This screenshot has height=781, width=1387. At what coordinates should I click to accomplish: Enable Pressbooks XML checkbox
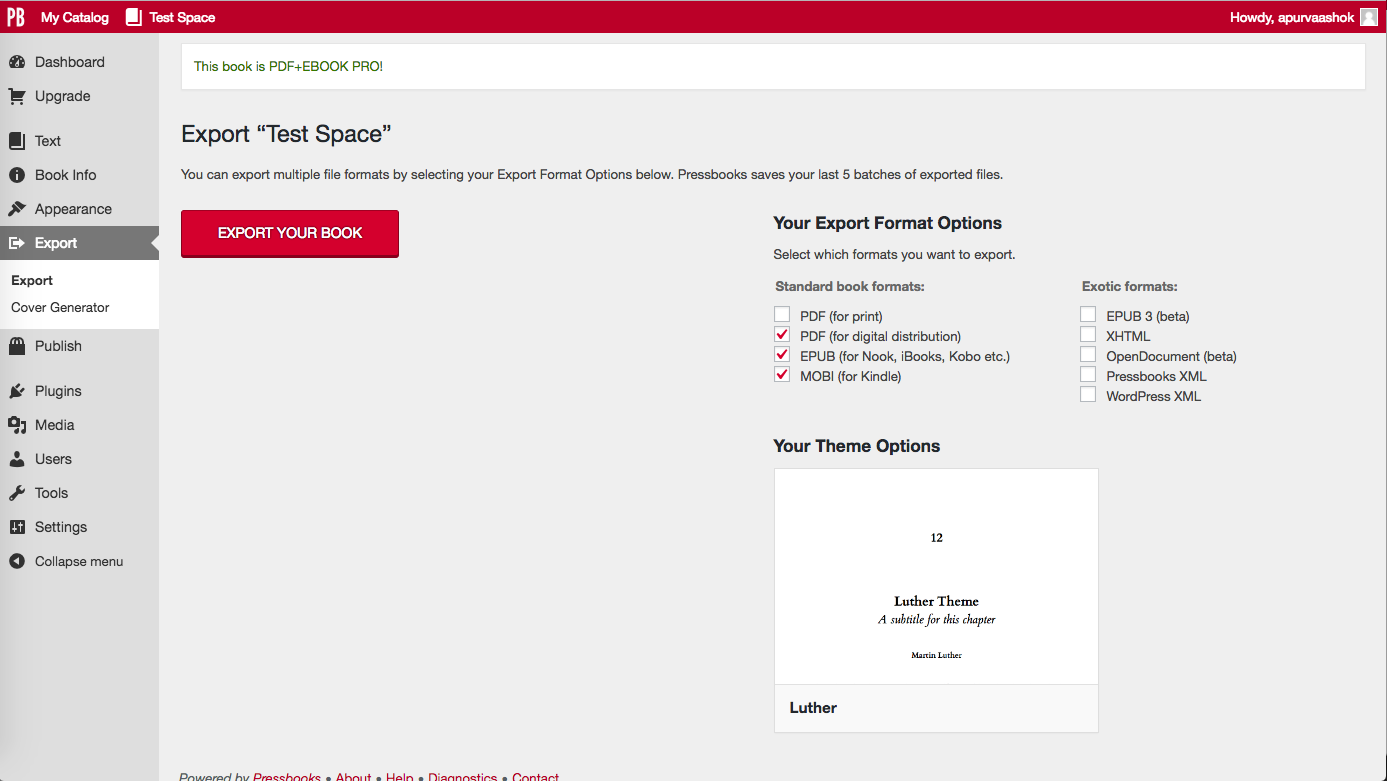point(1088,375)
